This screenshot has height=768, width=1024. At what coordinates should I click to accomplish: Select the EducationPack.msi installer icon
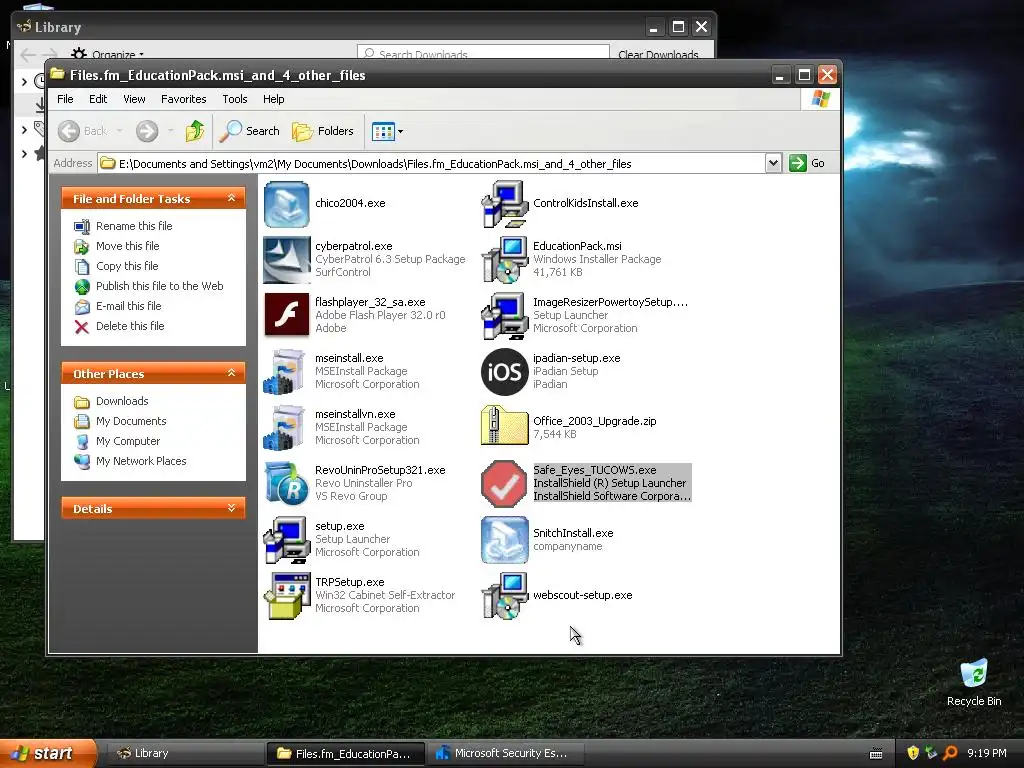click(504, 260)
